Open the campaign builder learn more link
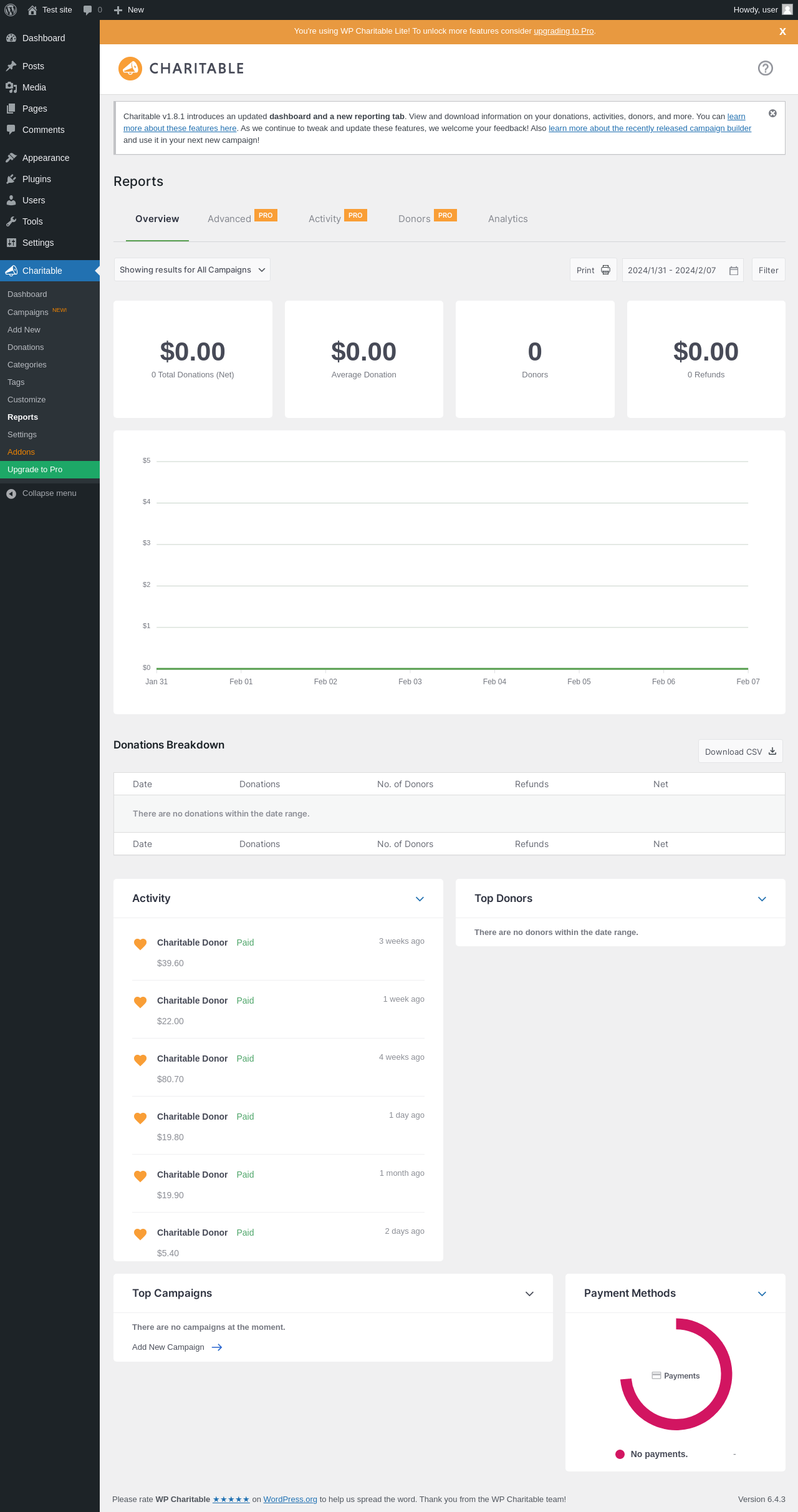The image size is (798, 1512). 650,128
